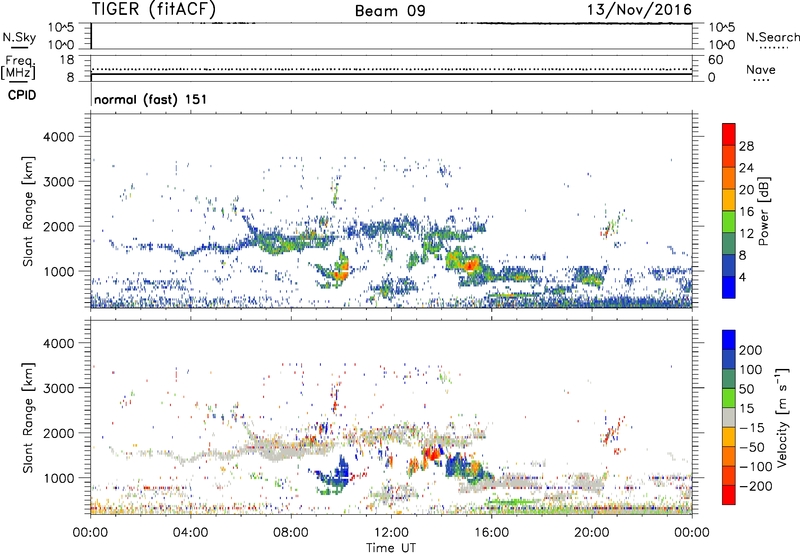This screenshot has width=800, height=554.
Task: Click the "50" velocity colorbar label
Action: click(746, 389)
